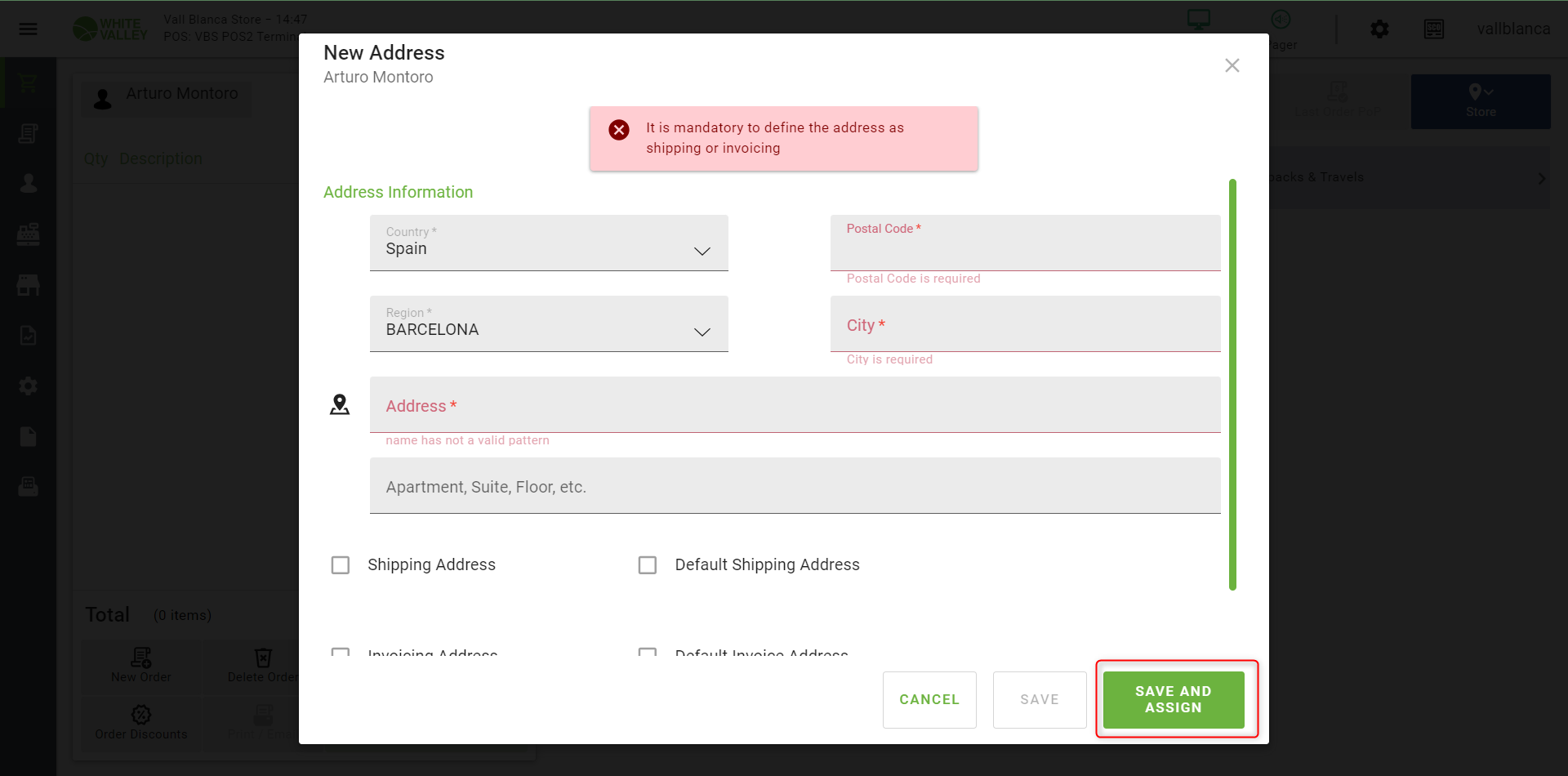Click the Save and Assign button
Image resolution: width=1568 pixels, height=776 pixels.
(x=1173, y=699)
